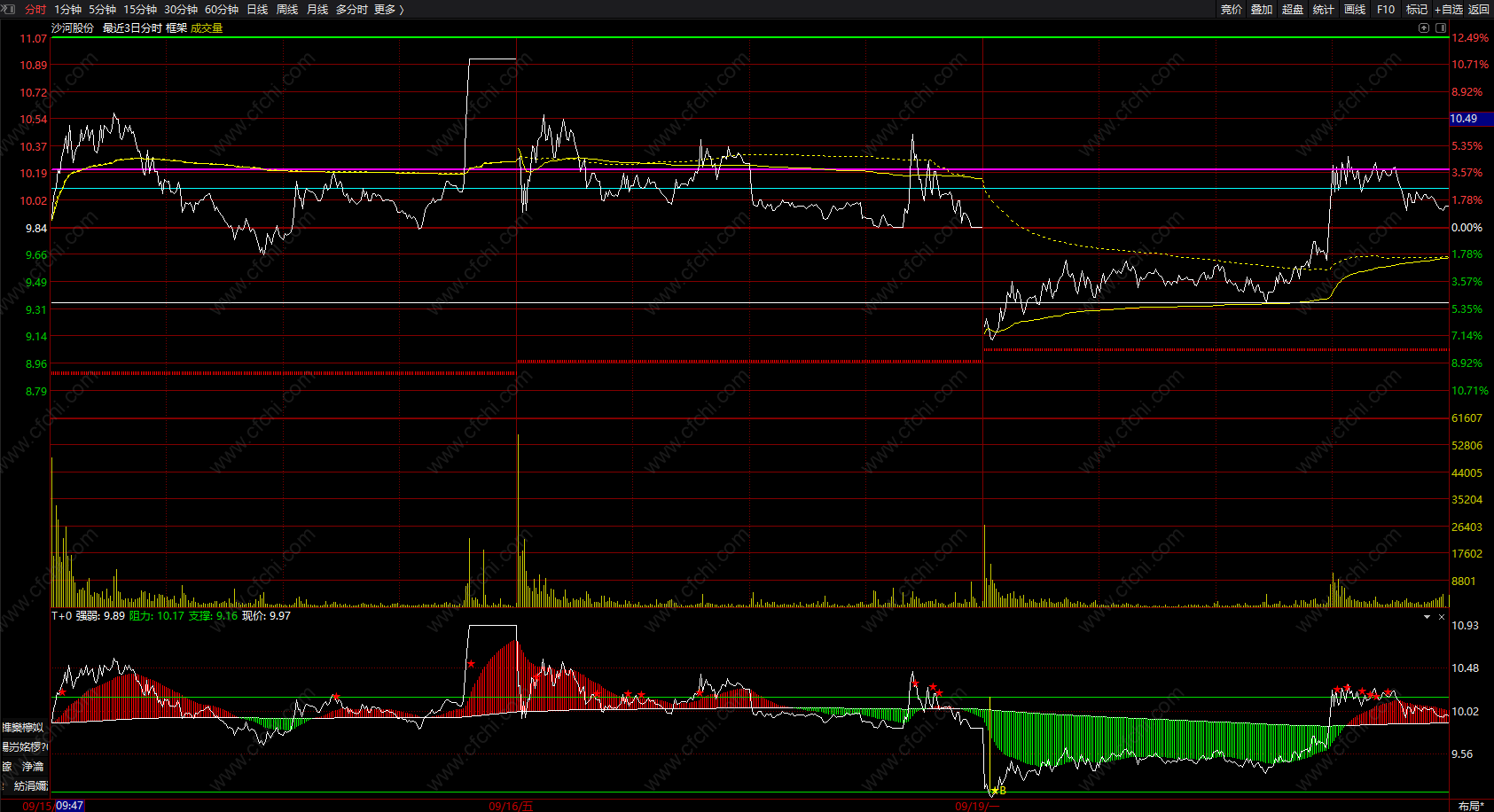Image resolution: width=1494 pixels, height=812 pixels.
Task: Switch to the 60分钟 chart period
Action: (222, 9)
